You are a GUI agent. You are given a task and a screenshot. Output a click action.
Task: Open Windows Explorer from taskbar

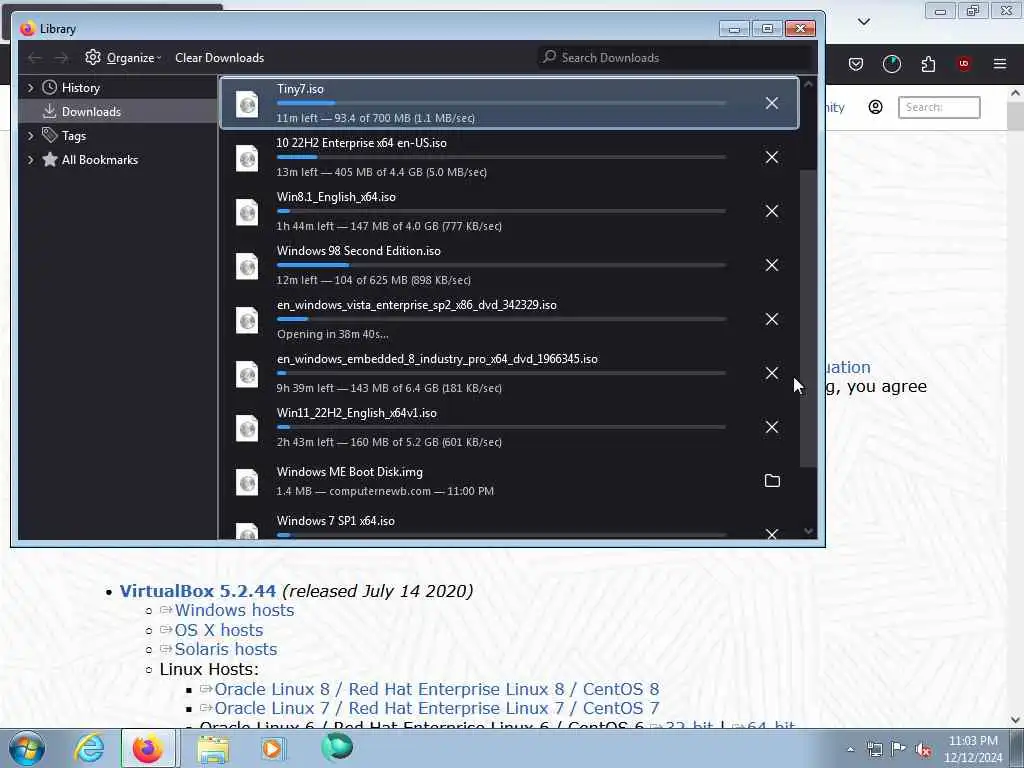pyautogui.click(x=213, y=748)
